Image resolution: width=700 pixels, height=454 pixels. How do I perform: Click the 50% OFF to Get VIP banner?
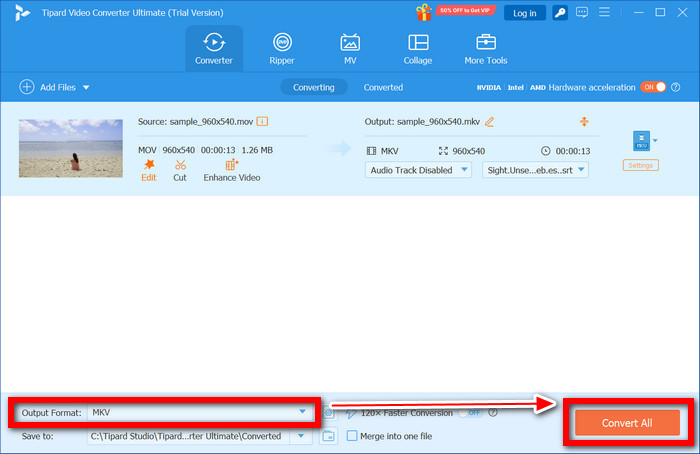465,10
